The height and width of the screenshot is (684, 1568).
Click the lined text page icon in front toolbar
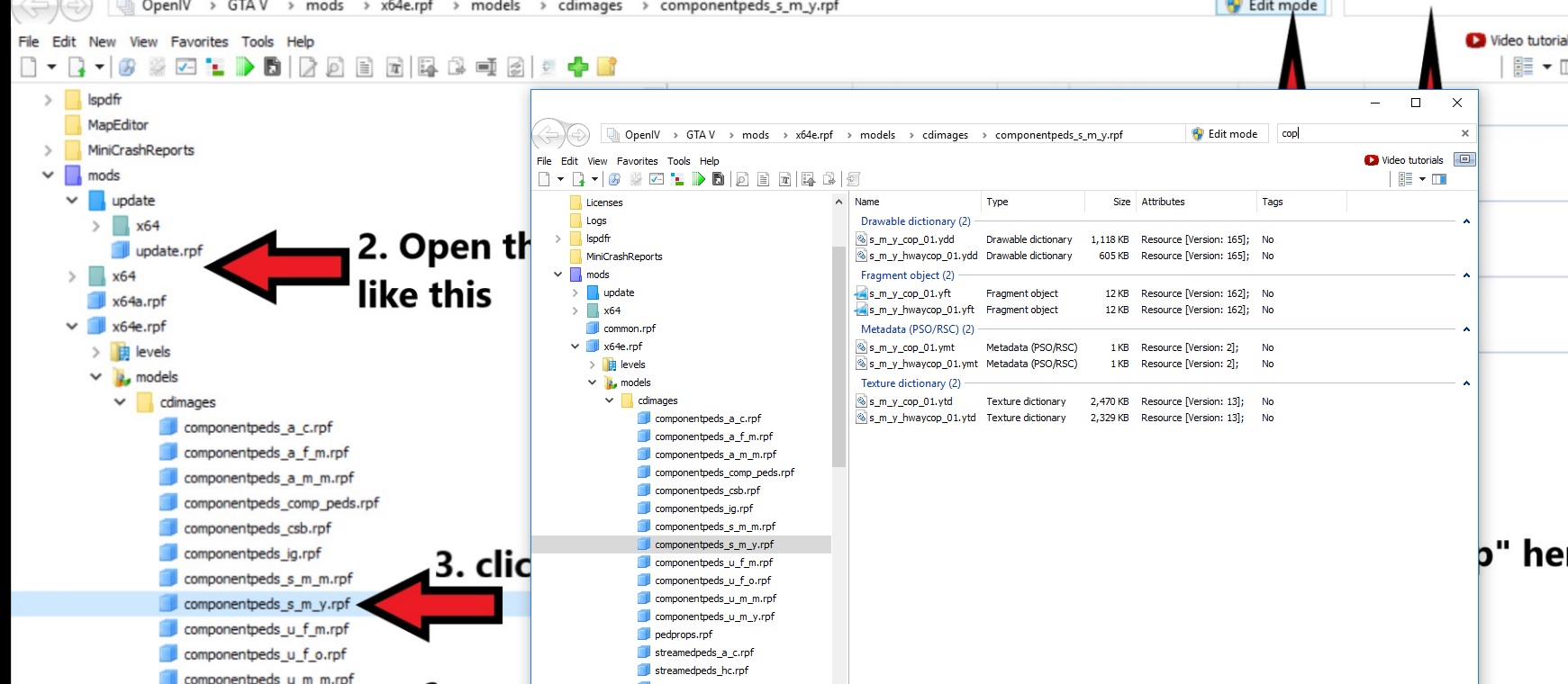pos(763,179)
